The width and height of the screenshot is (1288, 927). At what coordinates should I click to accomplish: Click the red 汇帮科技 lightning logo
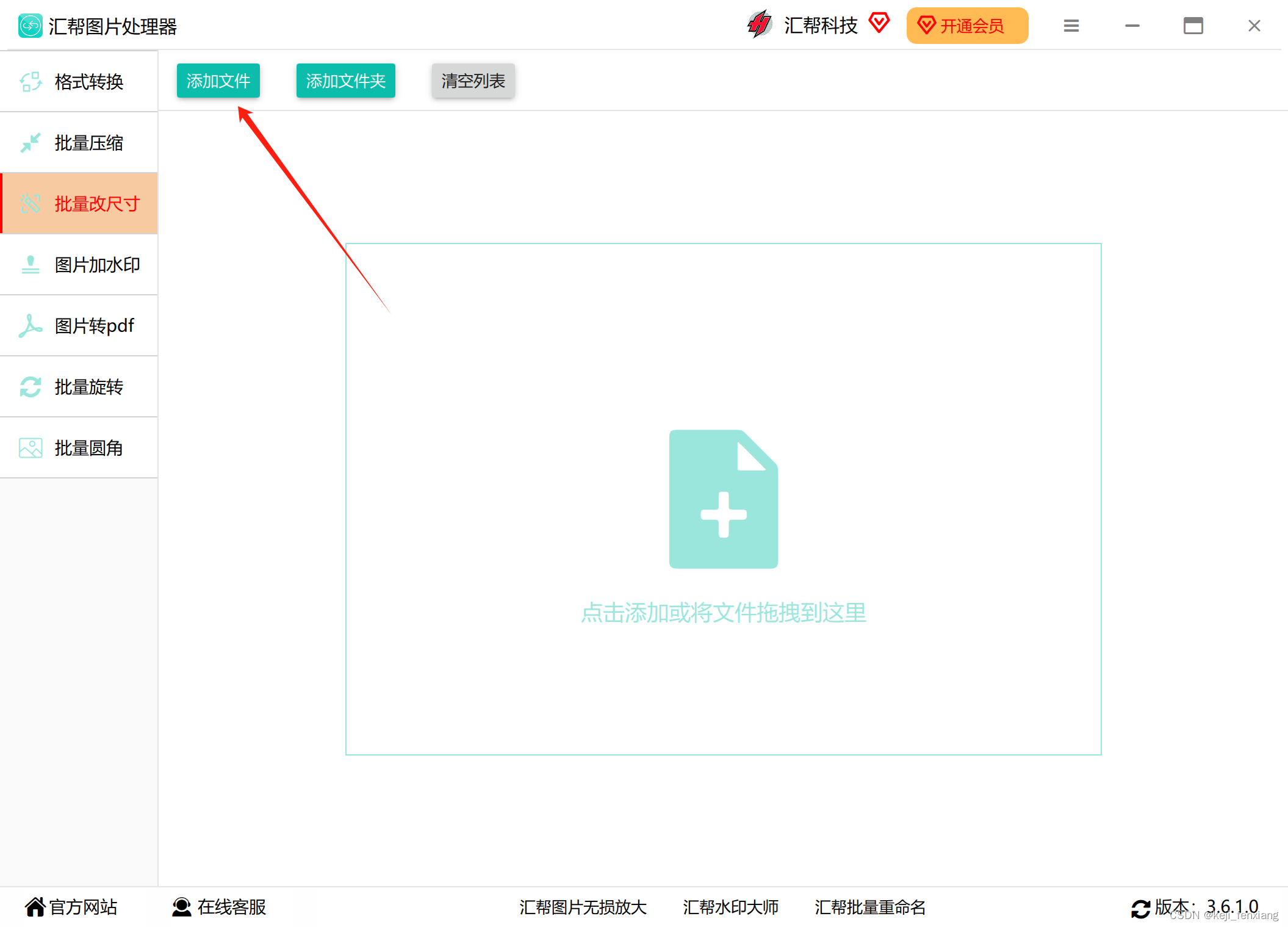[760, 24]
